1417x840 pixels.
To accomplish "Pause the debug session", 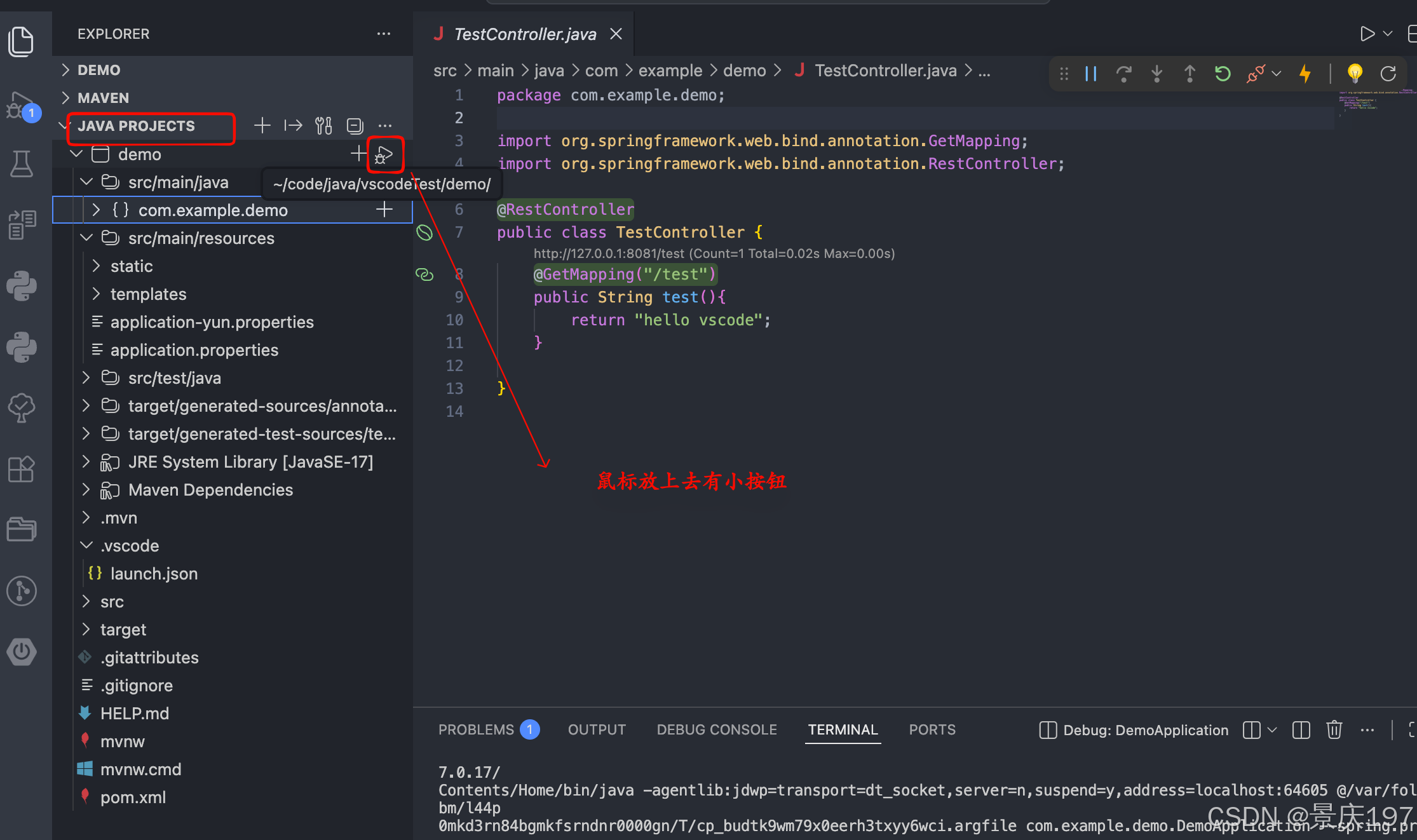I will (x=1091, y=74).
